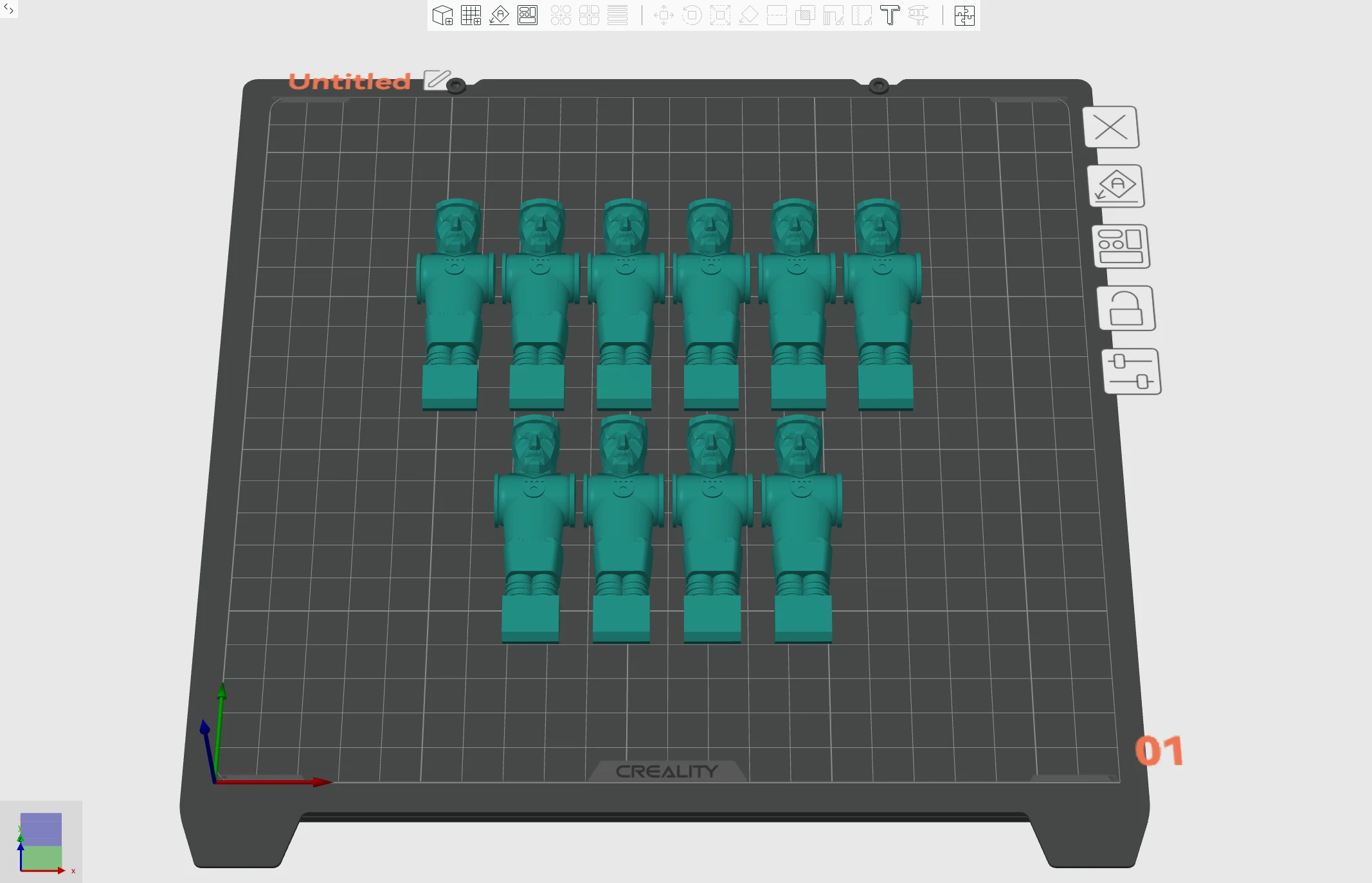Select the Rotate tool in toolbar

692,15
